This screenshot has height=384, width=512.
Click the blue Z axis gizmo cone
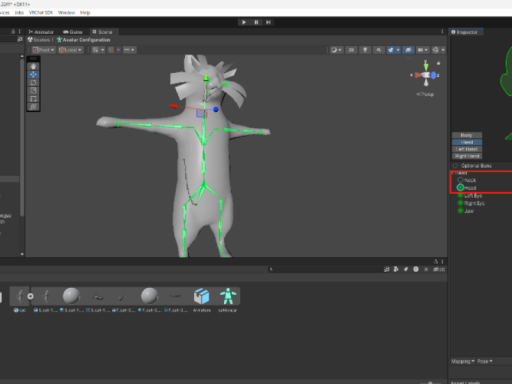coord(433,75)
